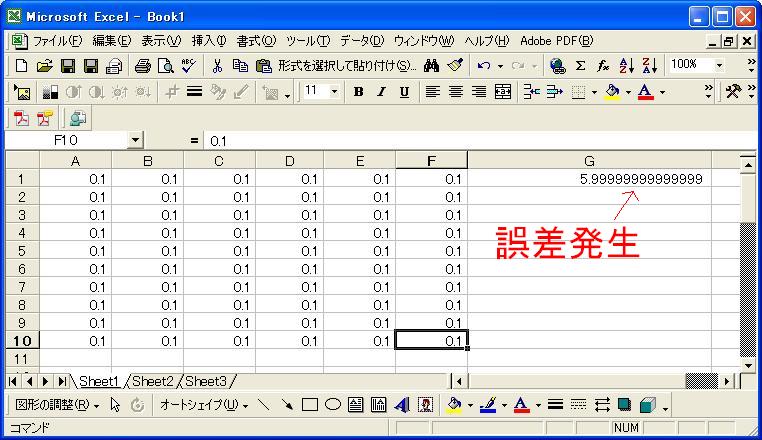Click the Convert to Adobe PDF icon
762x440 pixels.
[x=21, y=118]
